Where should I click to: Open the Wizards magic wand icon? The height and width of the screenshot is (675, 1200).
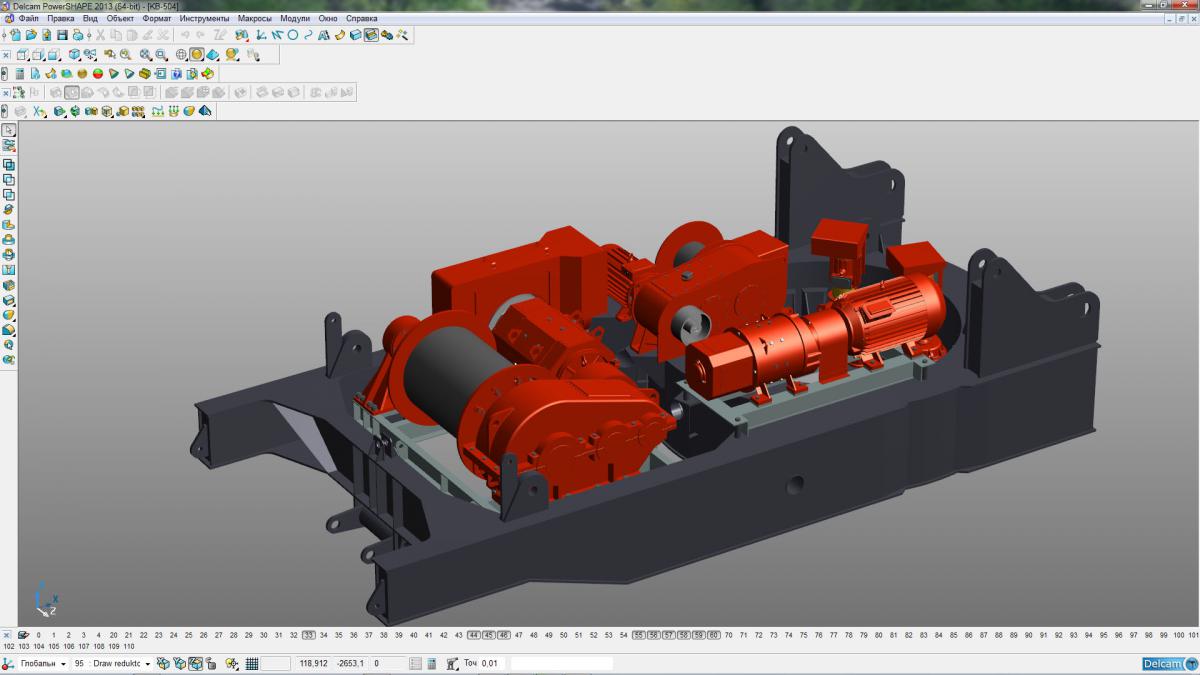[402, 35]
